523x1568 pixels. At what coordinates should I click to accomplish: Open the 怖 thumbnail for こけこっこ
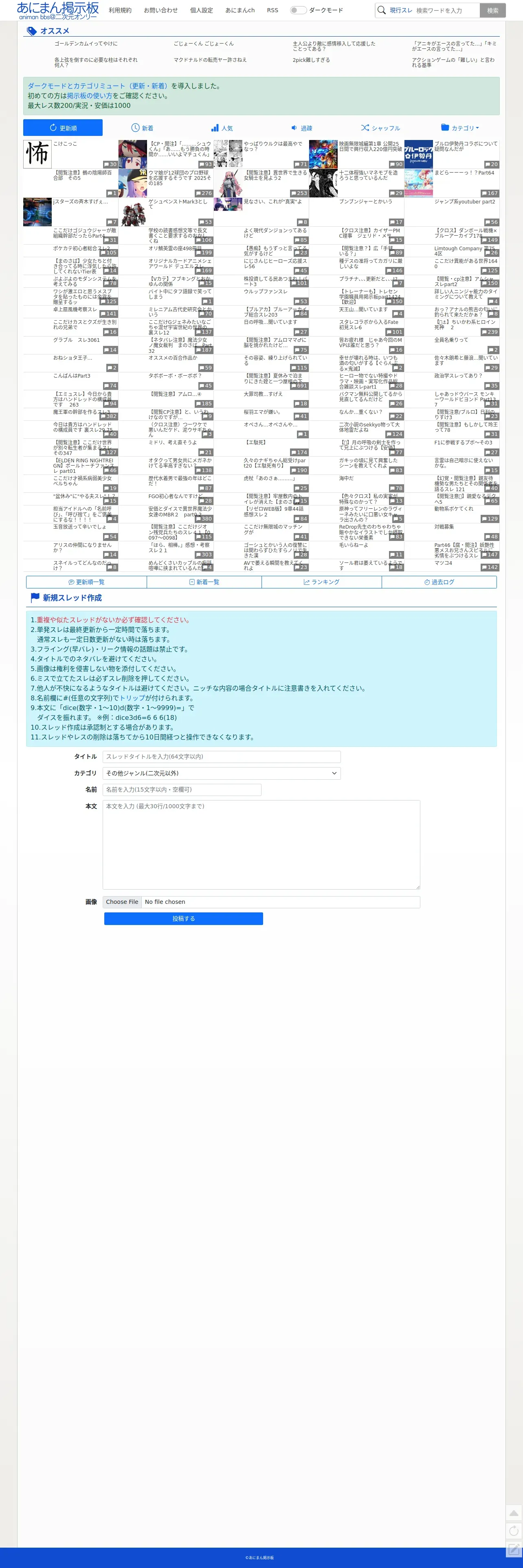37,154
